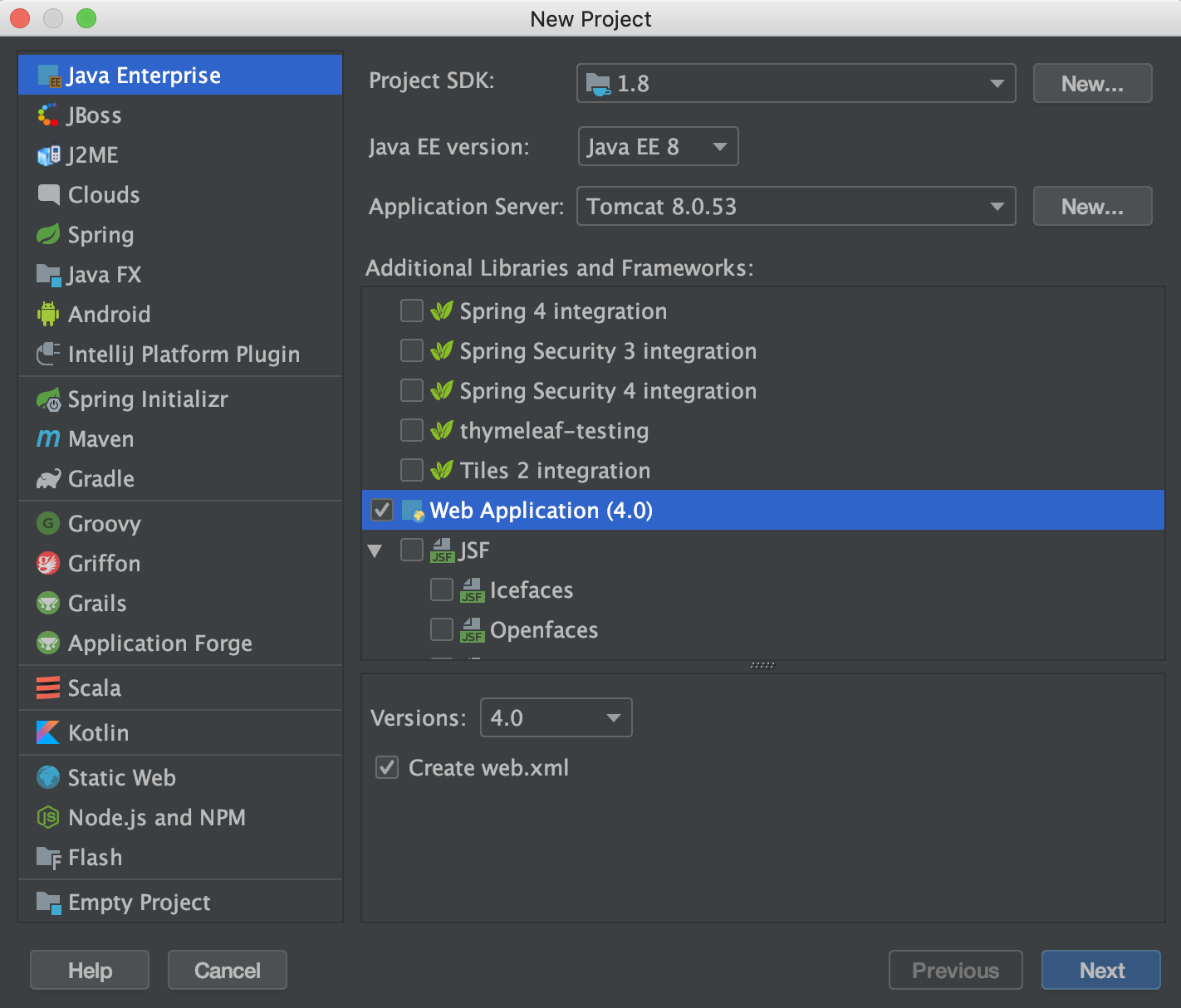Enable thymeleaf-testing checkbox

tap(412, 430)
